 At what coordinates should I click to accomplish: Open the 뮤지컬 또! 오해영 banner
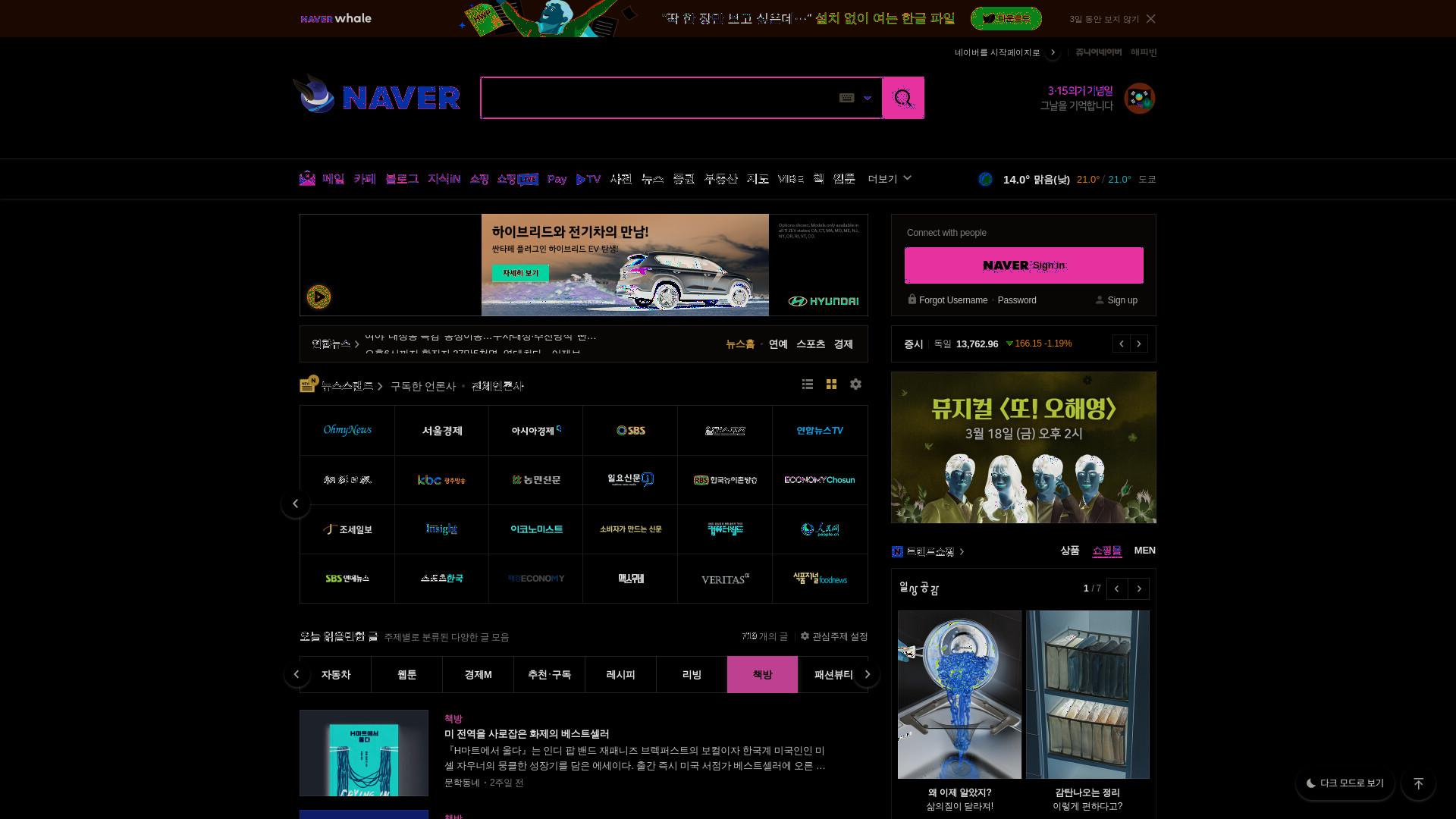click(1024, 447)
